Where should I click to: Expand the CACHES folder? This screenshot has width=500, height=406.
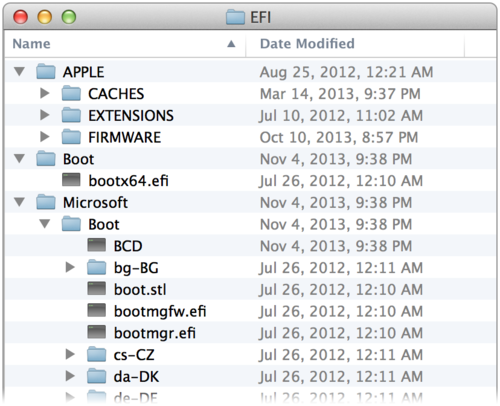(45, 93)
